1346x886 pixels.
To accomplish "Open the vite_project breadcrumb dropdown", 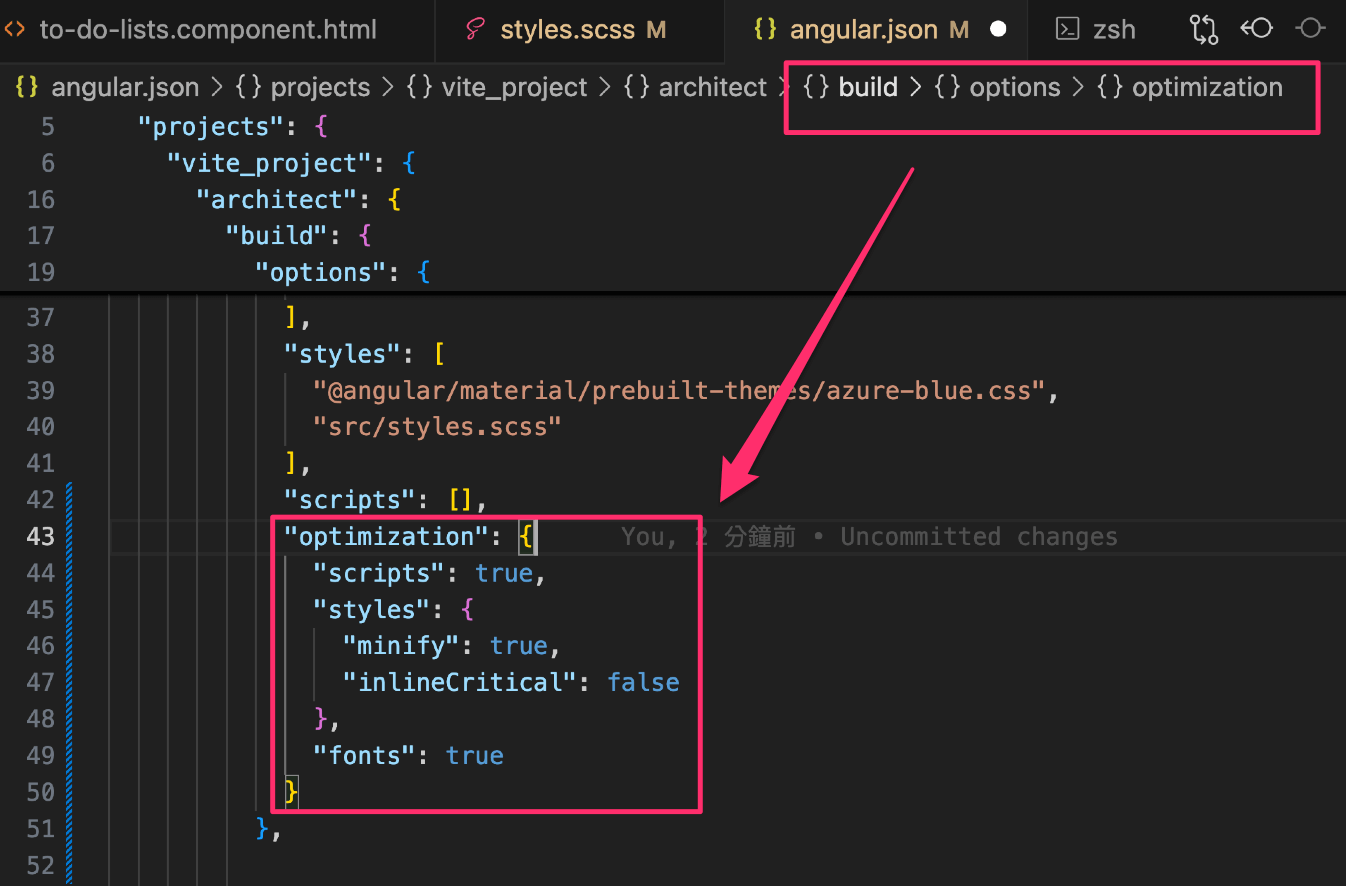I will point(516,88).
